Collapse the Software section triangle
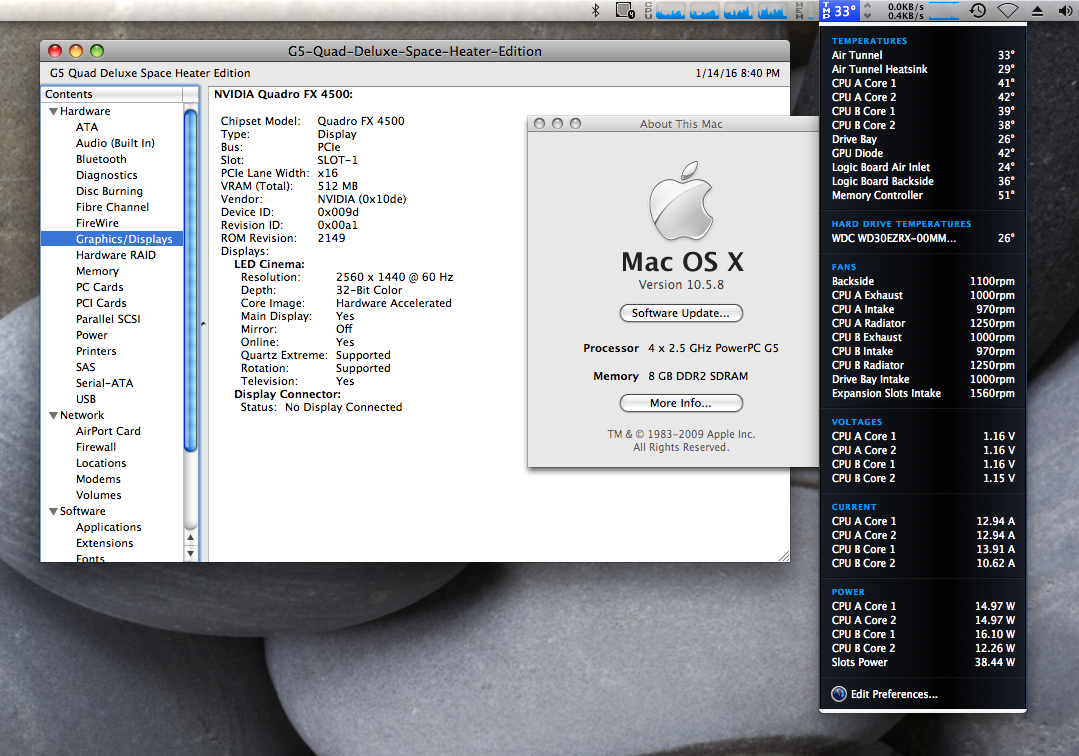The width and height of the screenshot is (1079, 756). (53, 511)
